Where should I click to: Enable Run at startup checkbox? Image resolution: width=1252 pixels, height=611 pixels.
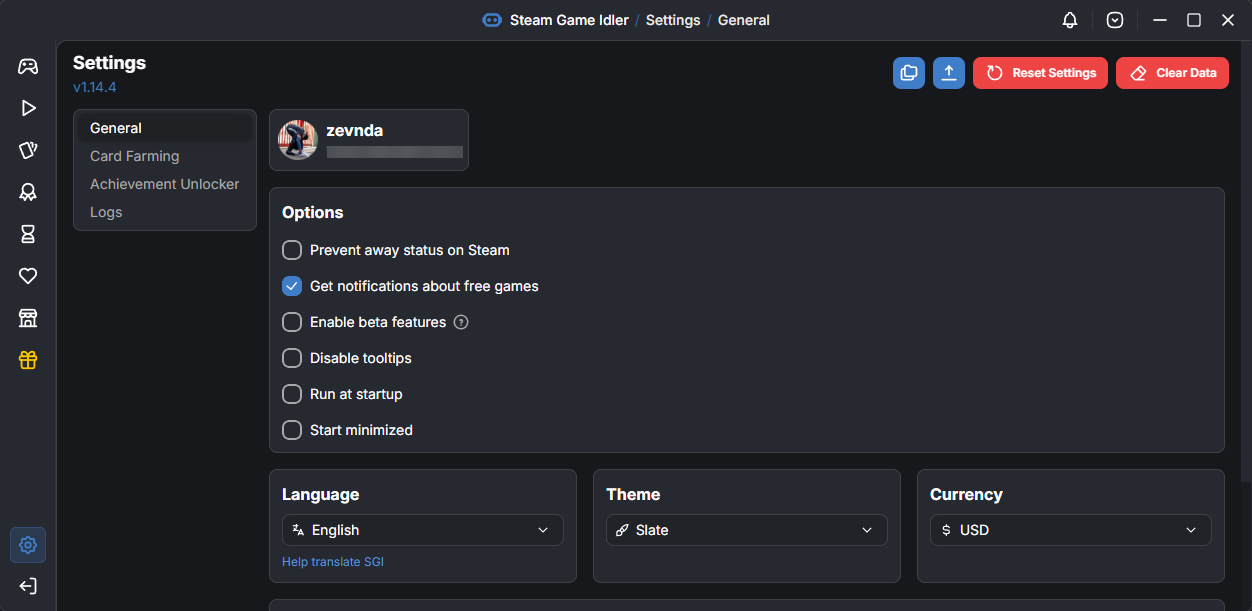point(292,394)
